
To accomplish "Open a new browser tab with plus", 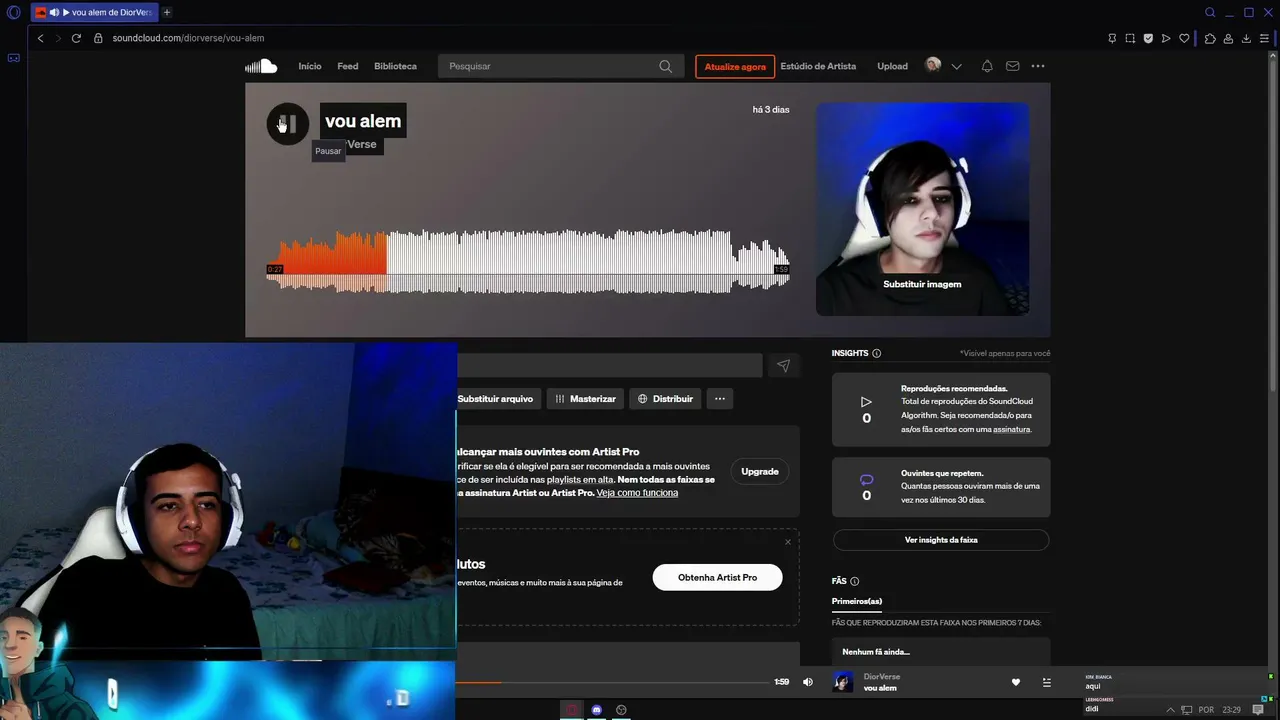I will pyautogui.click(x=167, y=12).
